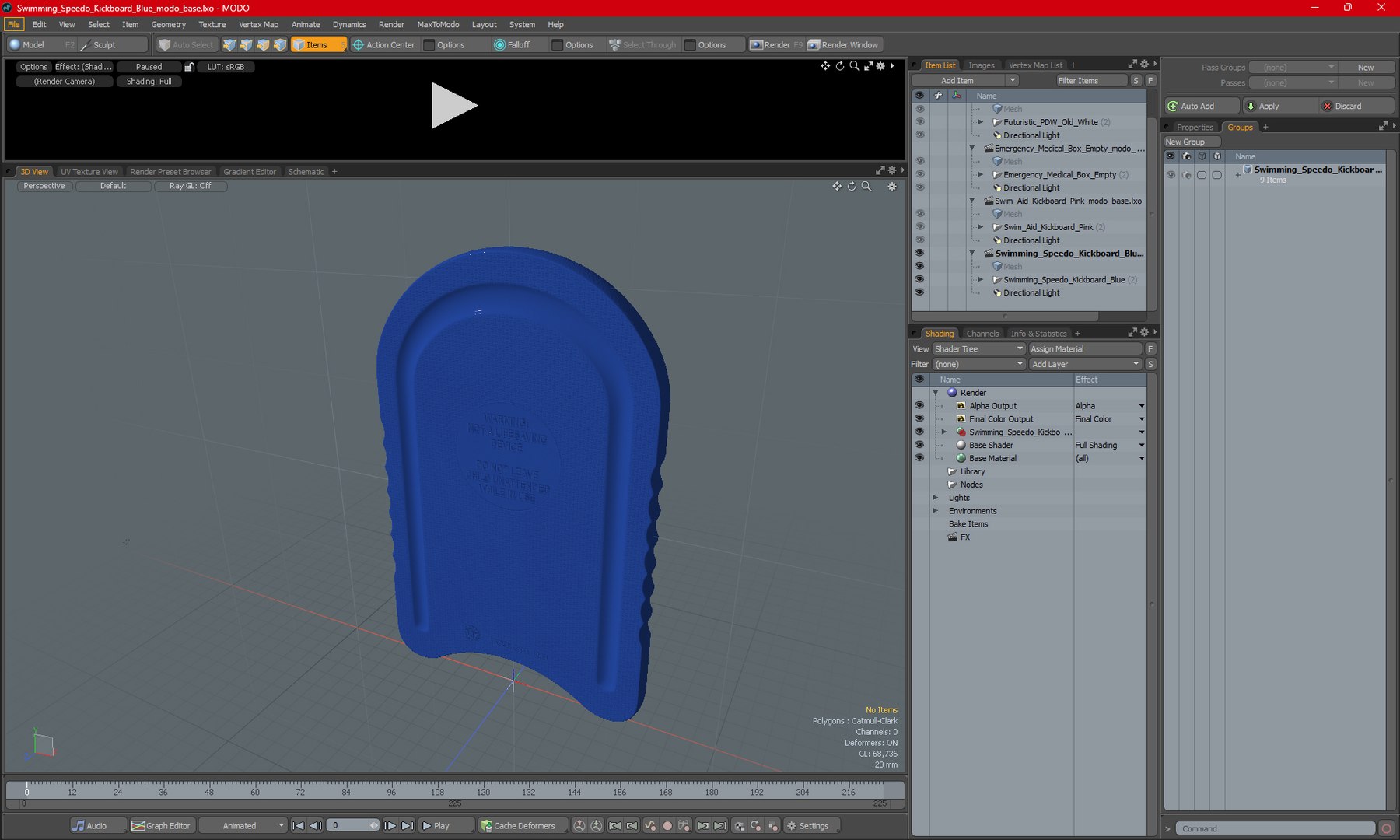Screen dimensions: 1400x840
Task: Open the Action Center tool
Action: click(x=384, y=45)
